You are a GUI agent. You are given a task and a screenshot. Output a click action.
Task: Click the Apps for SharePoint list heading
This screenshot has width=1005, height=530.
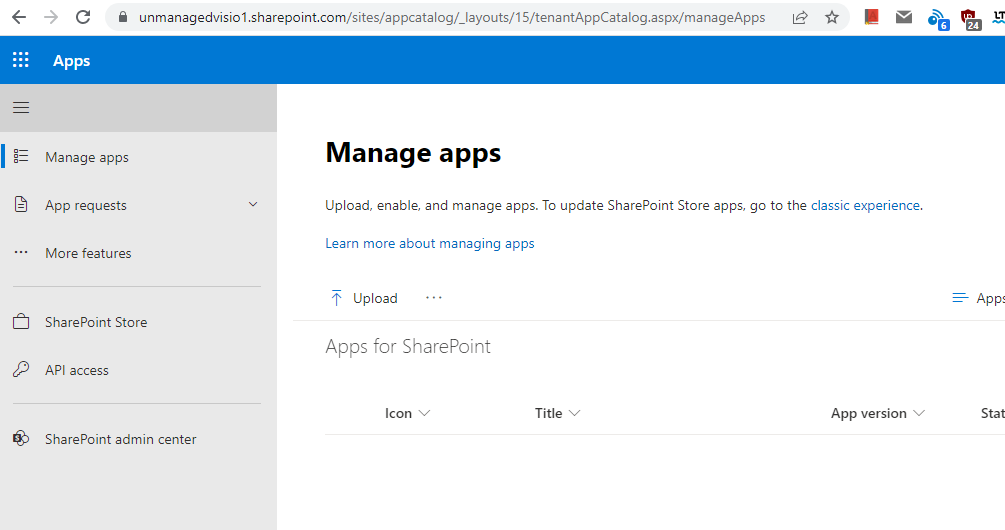(408, 347)
